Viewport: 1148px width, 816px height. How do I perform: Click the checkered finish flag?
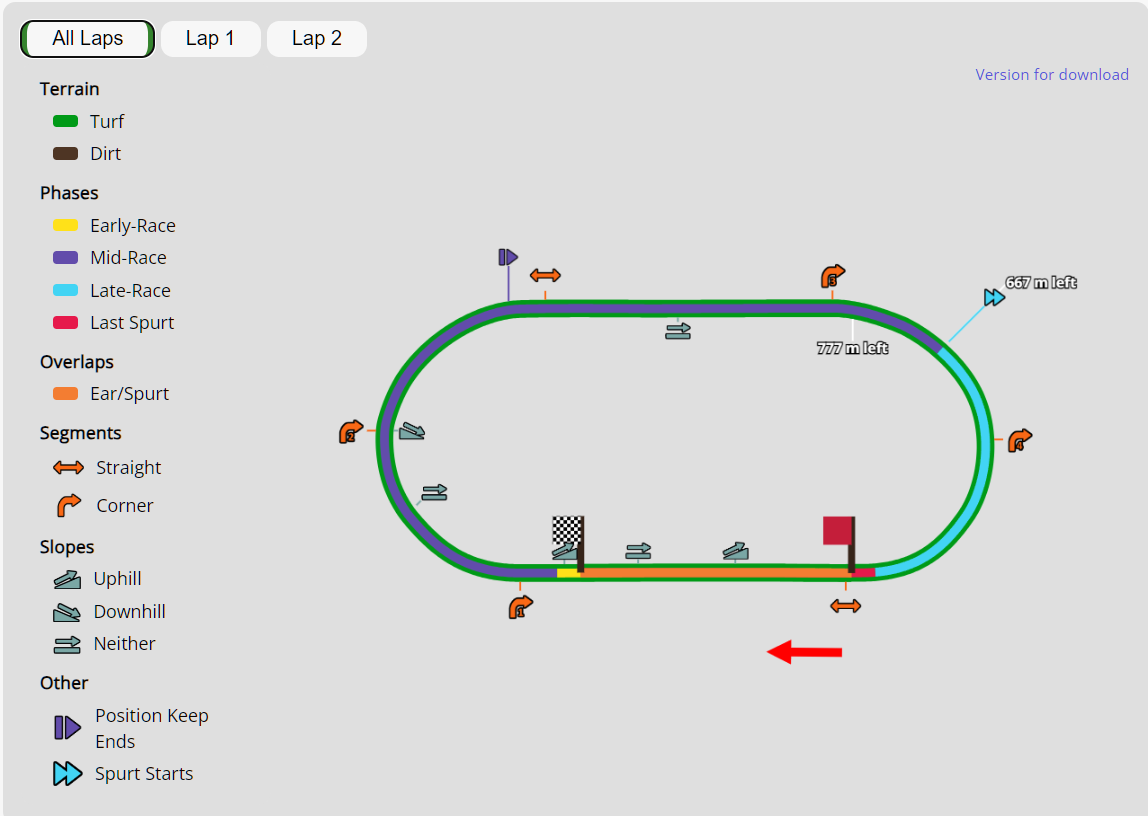pyautogui.click(x=568, y=530)
